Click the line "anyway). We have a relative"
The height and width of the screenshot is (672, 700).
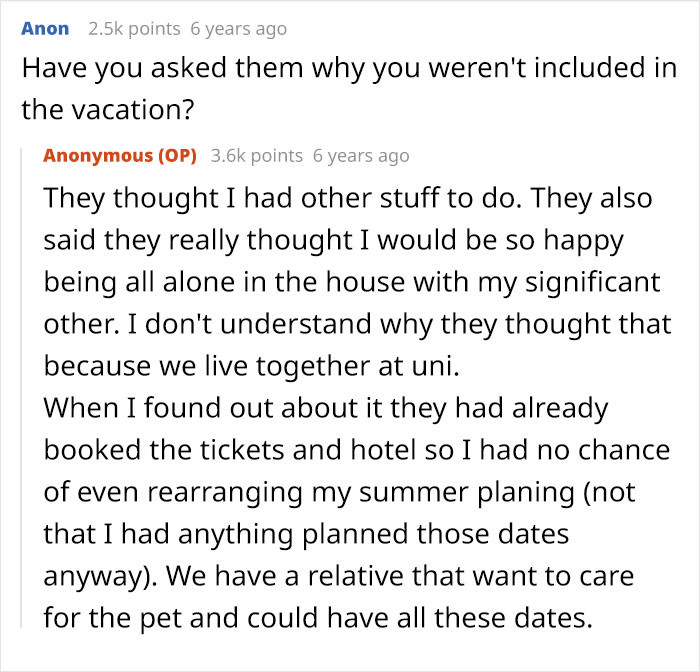339,576
